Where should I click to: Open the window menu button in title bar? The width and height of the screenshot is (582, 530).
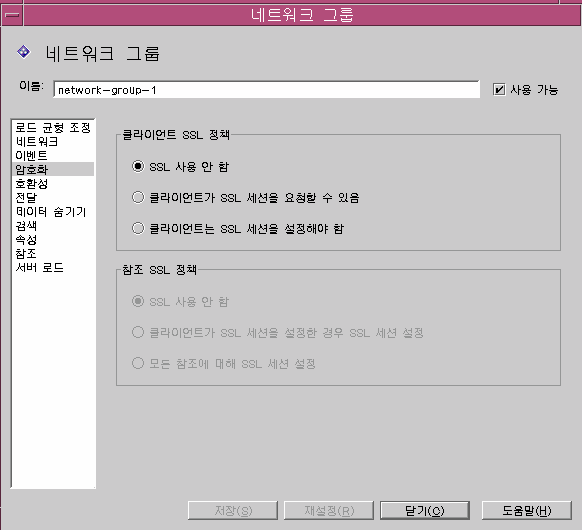pos(12,15)
